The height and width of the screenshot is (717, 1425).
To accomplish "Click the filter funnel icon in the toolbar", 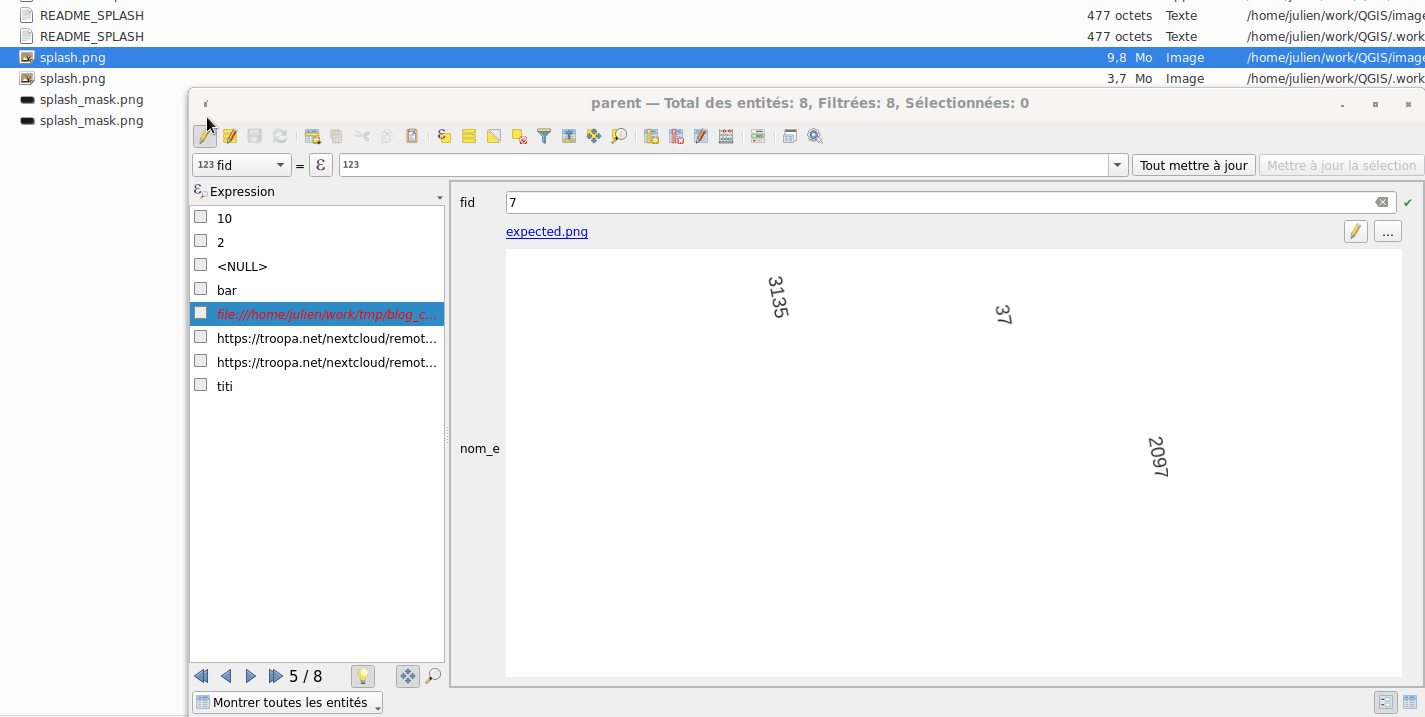I will pos(544,136).
